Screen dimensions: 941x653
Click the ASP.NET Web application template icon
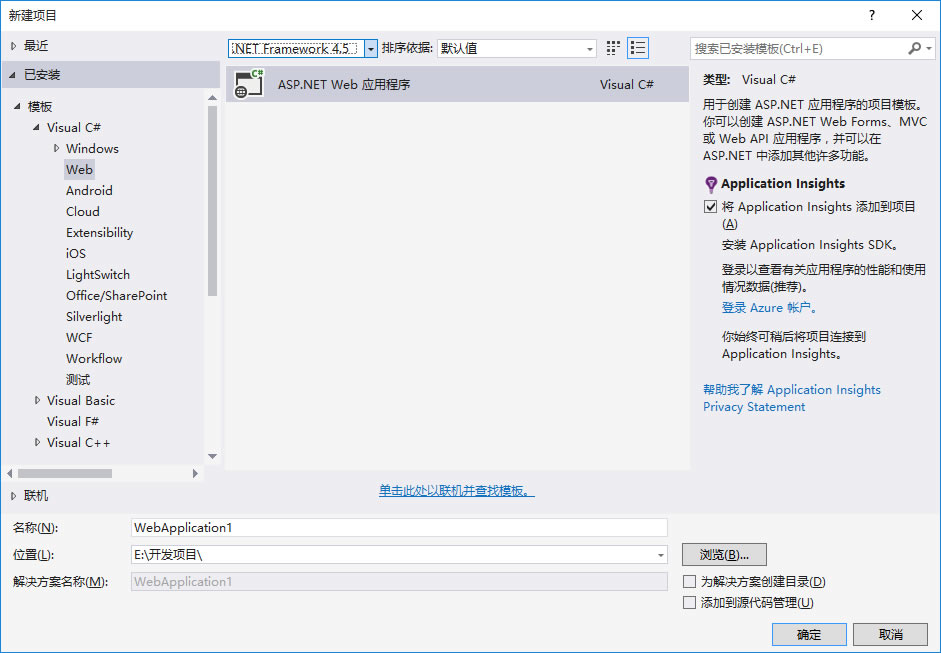point(249,84)
